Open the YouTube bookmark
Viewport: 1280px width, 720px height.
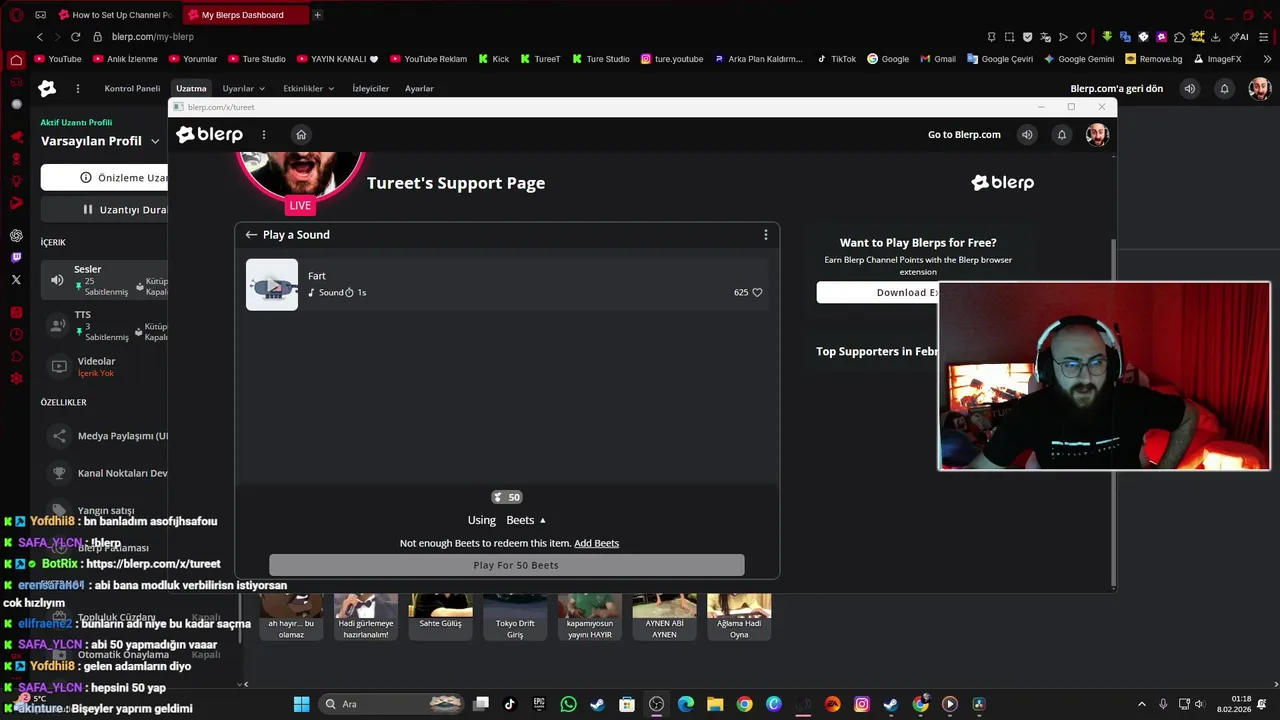pos(57,59)
